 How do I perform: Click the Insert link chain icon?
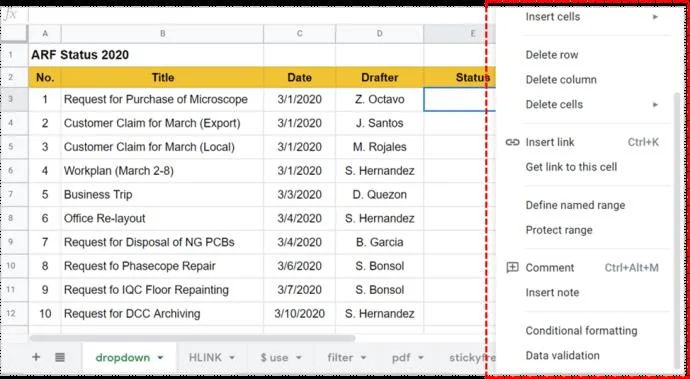[512, 142]
